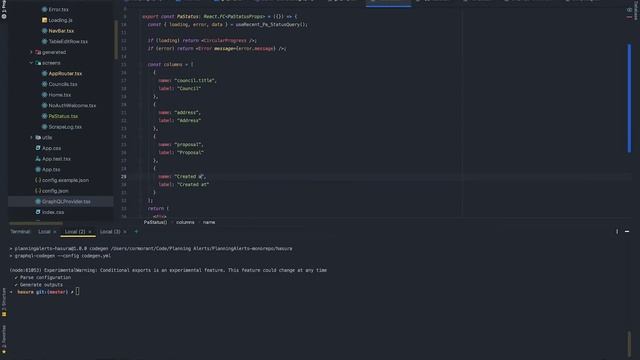Open NavBar.tsx in the project tree
640x360 pixels.
61,31
